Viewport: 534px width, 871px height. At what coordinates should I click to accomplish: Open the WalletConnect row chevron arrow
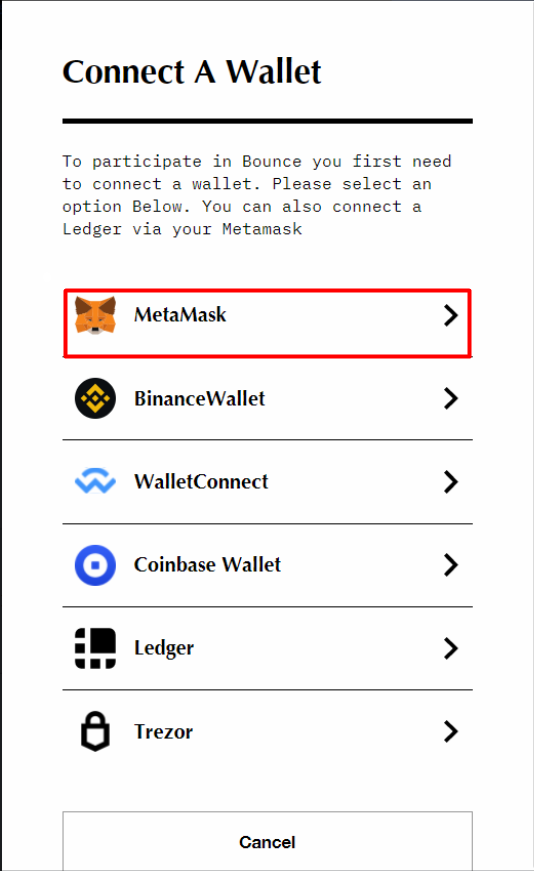[x=451, y=482]
